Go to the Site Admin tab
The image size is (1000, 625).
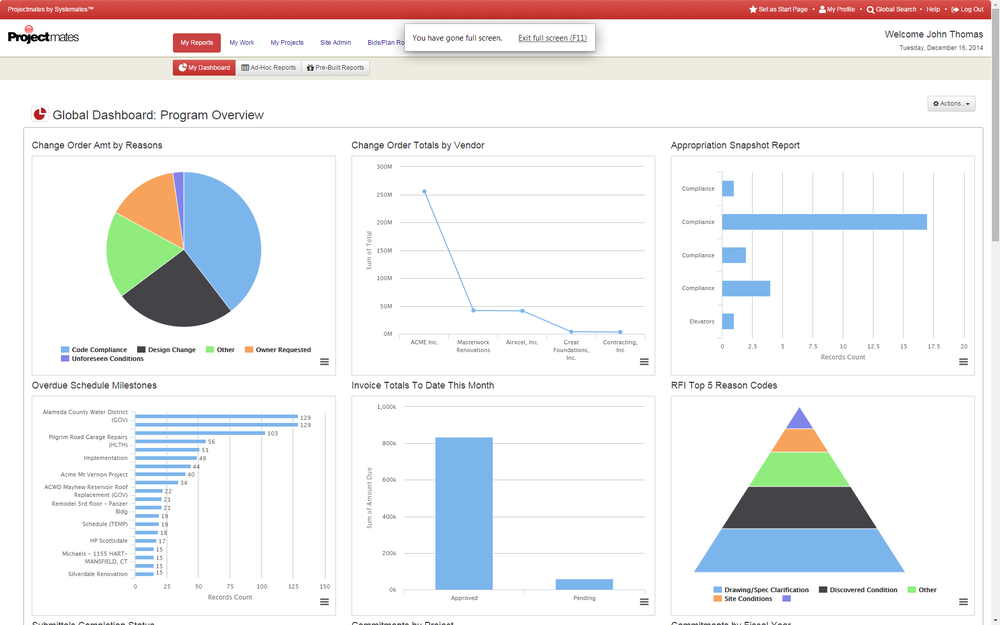tap(335, 43)
